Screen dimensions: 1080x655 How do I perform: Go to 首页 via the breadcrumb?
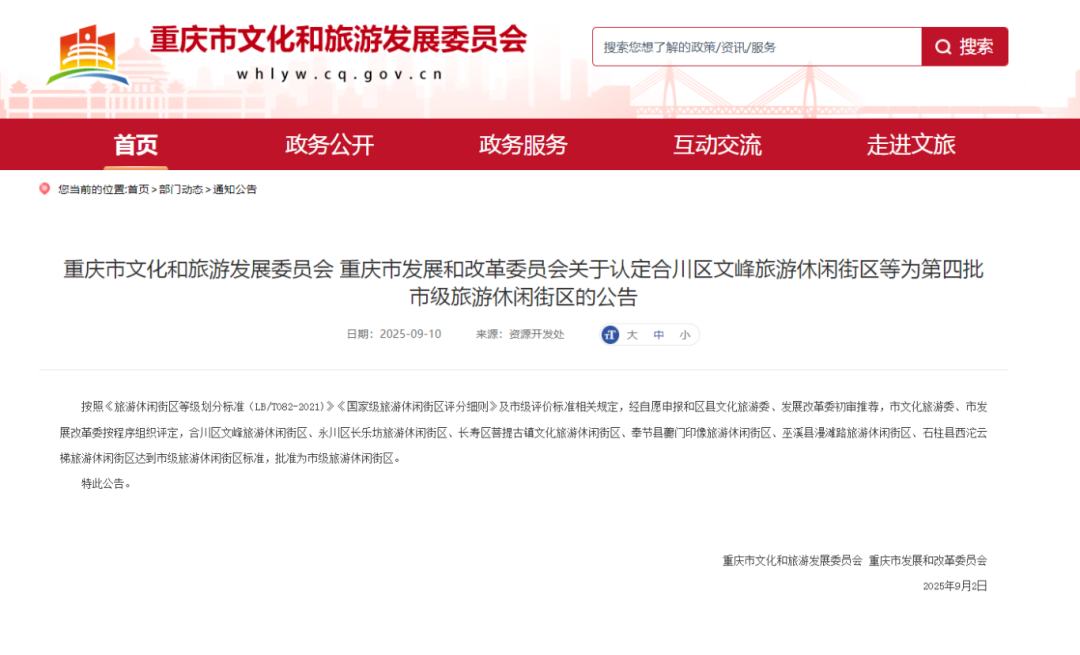[x=138, y=189]
